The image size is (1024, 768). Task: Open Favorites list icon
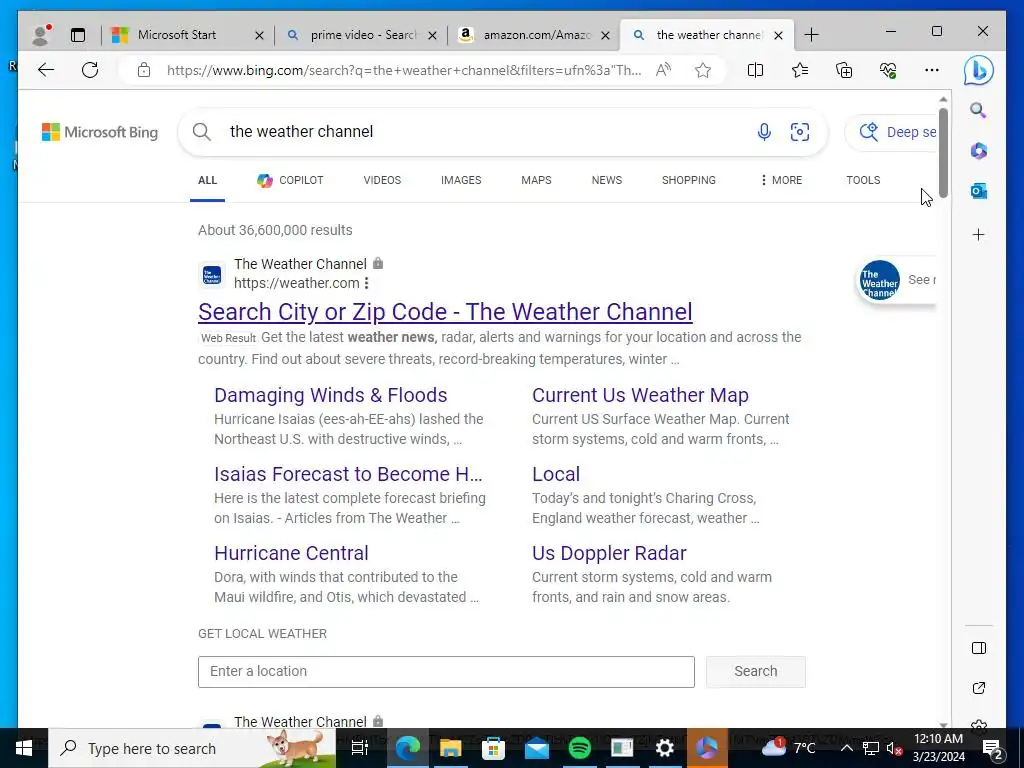800,70
